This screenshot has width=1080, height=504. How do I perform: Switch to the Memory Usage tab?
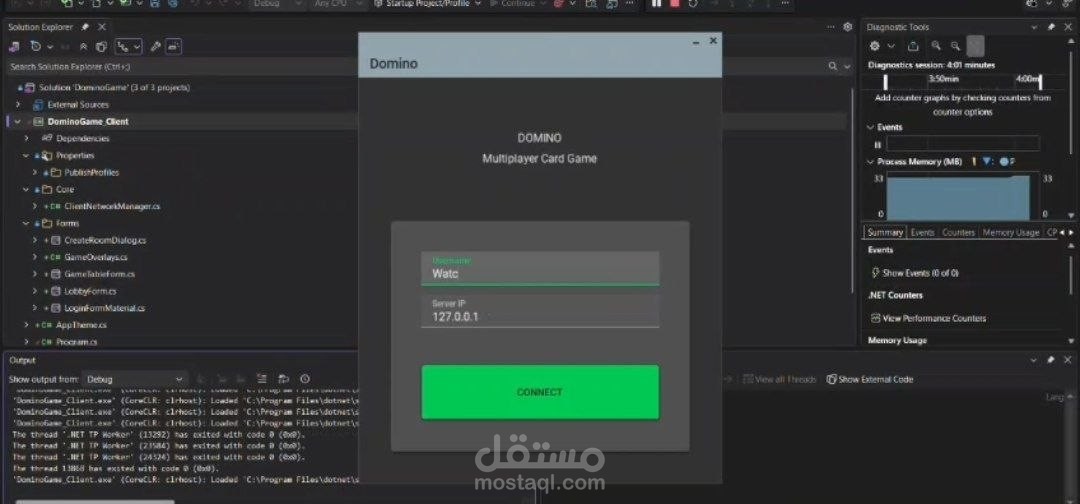[x=1010, y=233]
